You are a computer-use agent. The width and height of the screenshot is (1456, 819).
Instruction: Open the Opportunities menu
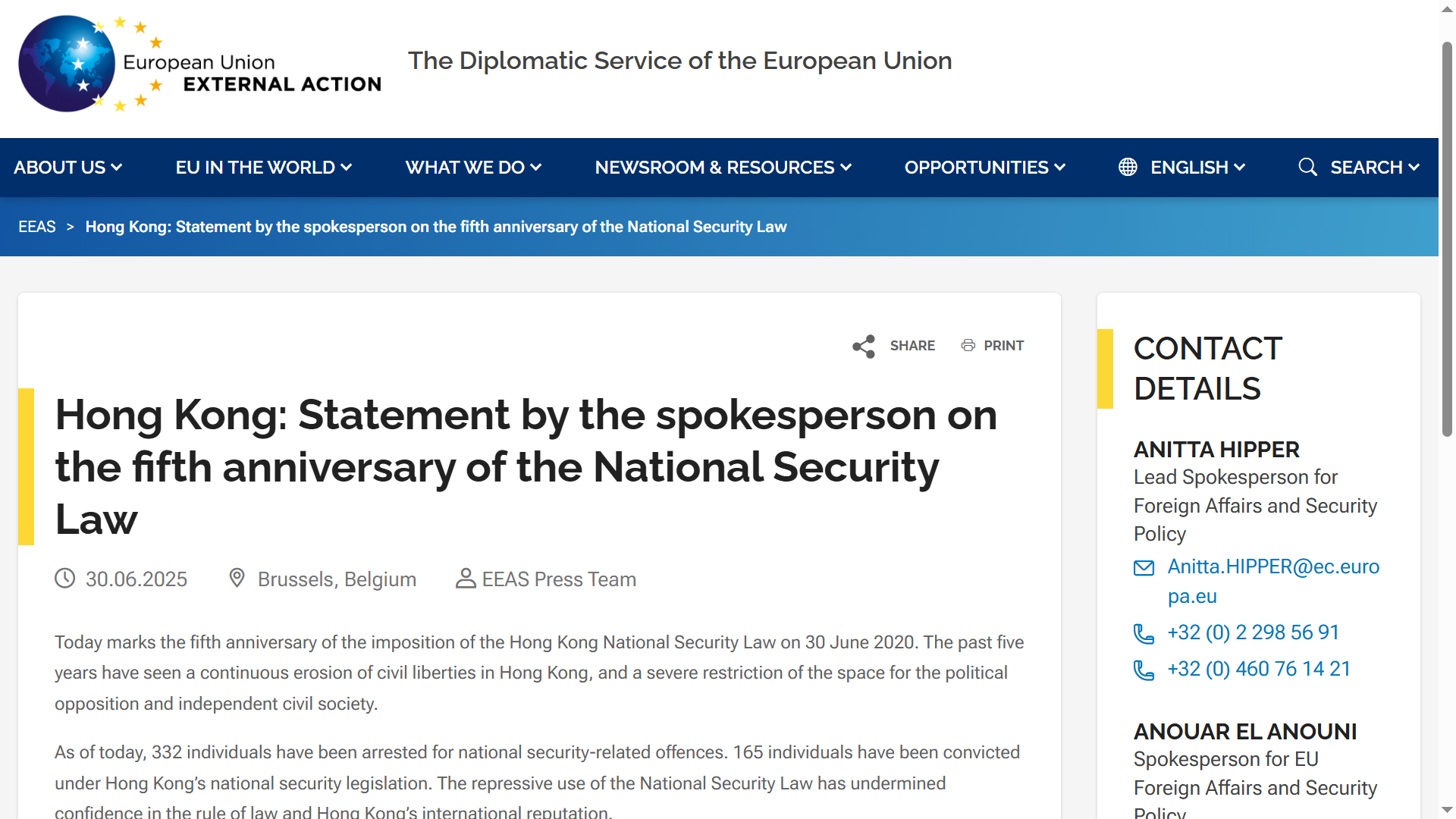pos(985,168)
